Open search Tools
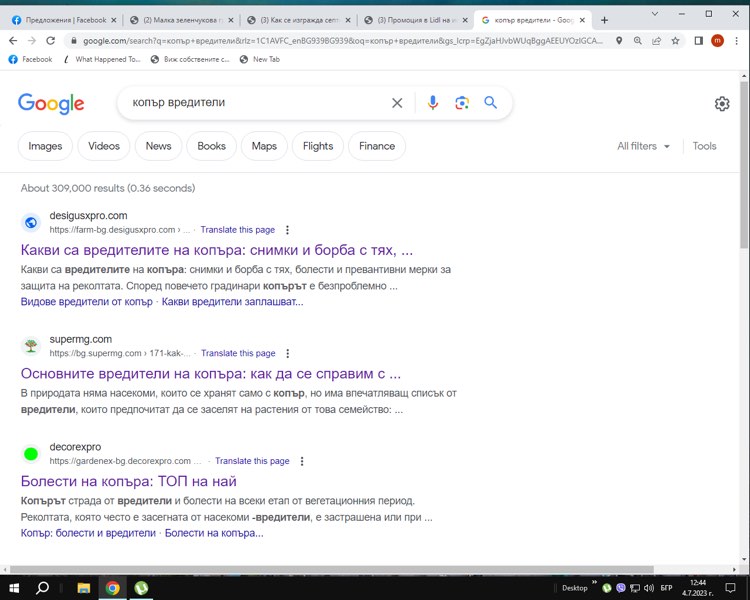 [704, 146]
